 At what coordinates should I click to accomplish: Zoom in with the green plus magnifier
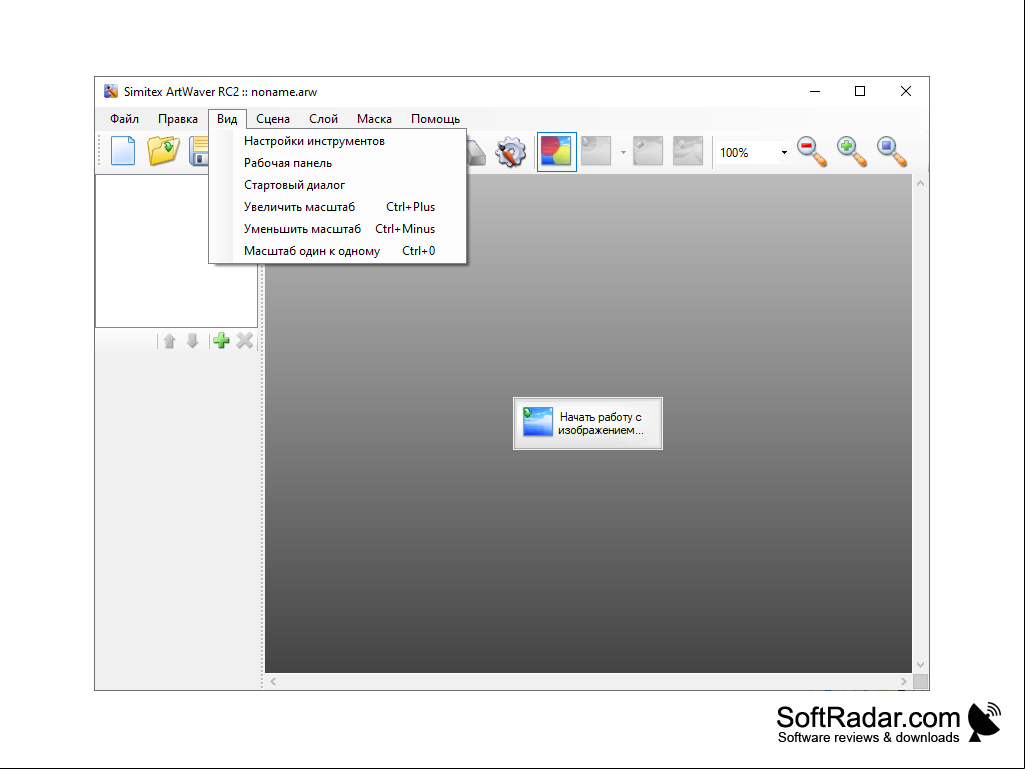click(x=852, y=152)
